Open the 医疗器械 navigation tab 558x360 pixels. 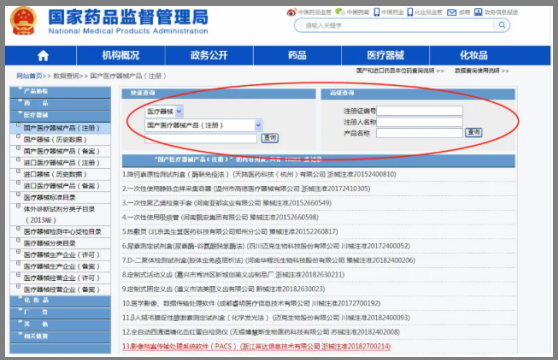[385, 55]
